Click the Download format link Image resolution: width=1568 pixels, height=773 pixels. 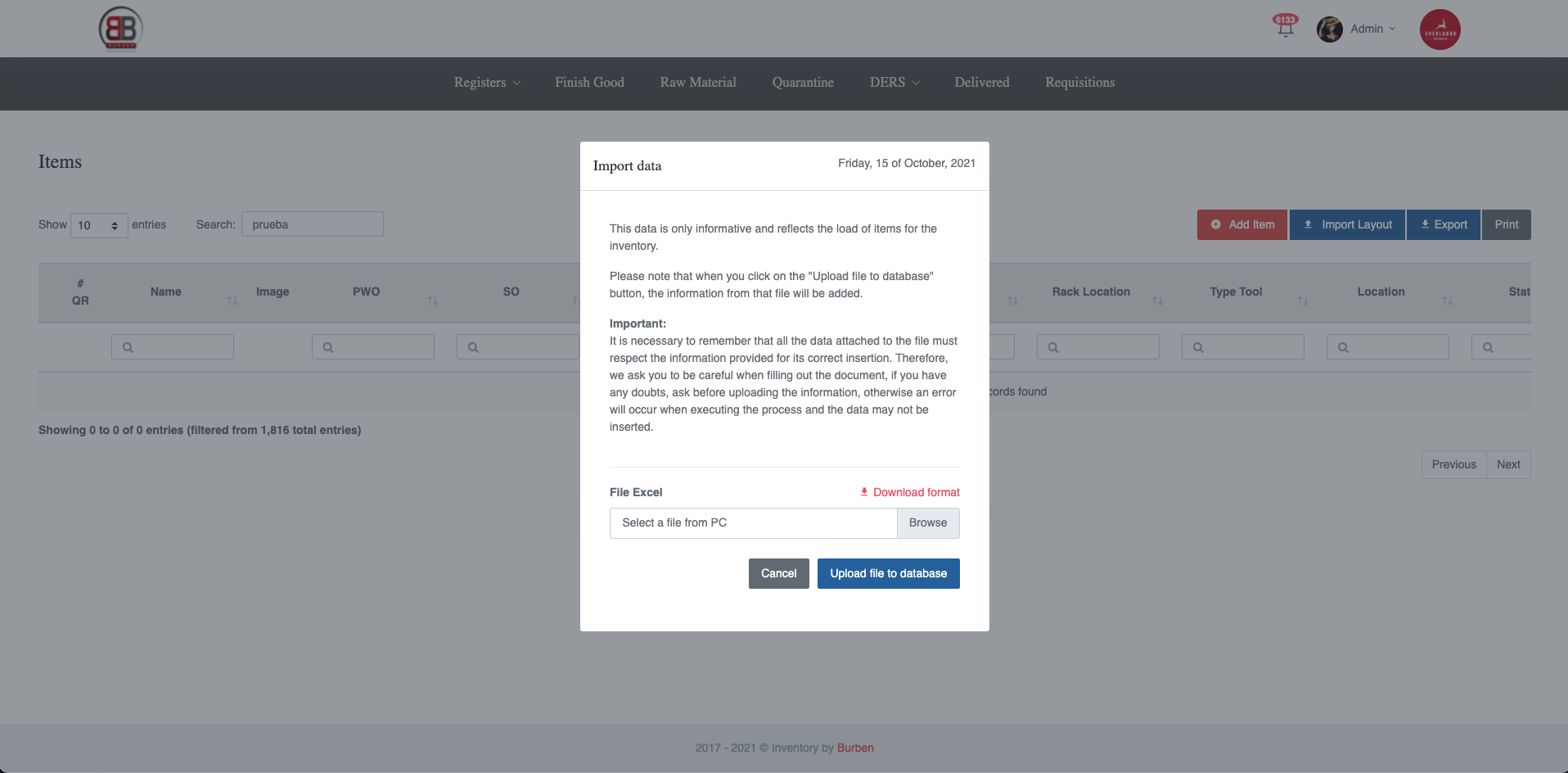[909, 492]
